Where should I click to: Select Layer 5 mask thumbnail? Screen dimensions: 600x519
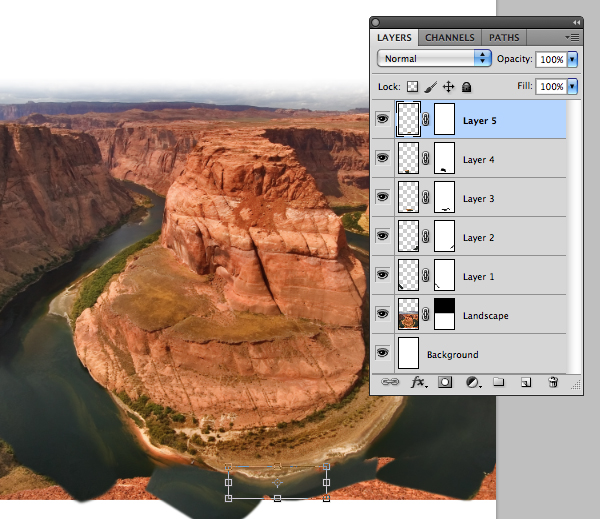pyautogui.click(x=444, y=119)
